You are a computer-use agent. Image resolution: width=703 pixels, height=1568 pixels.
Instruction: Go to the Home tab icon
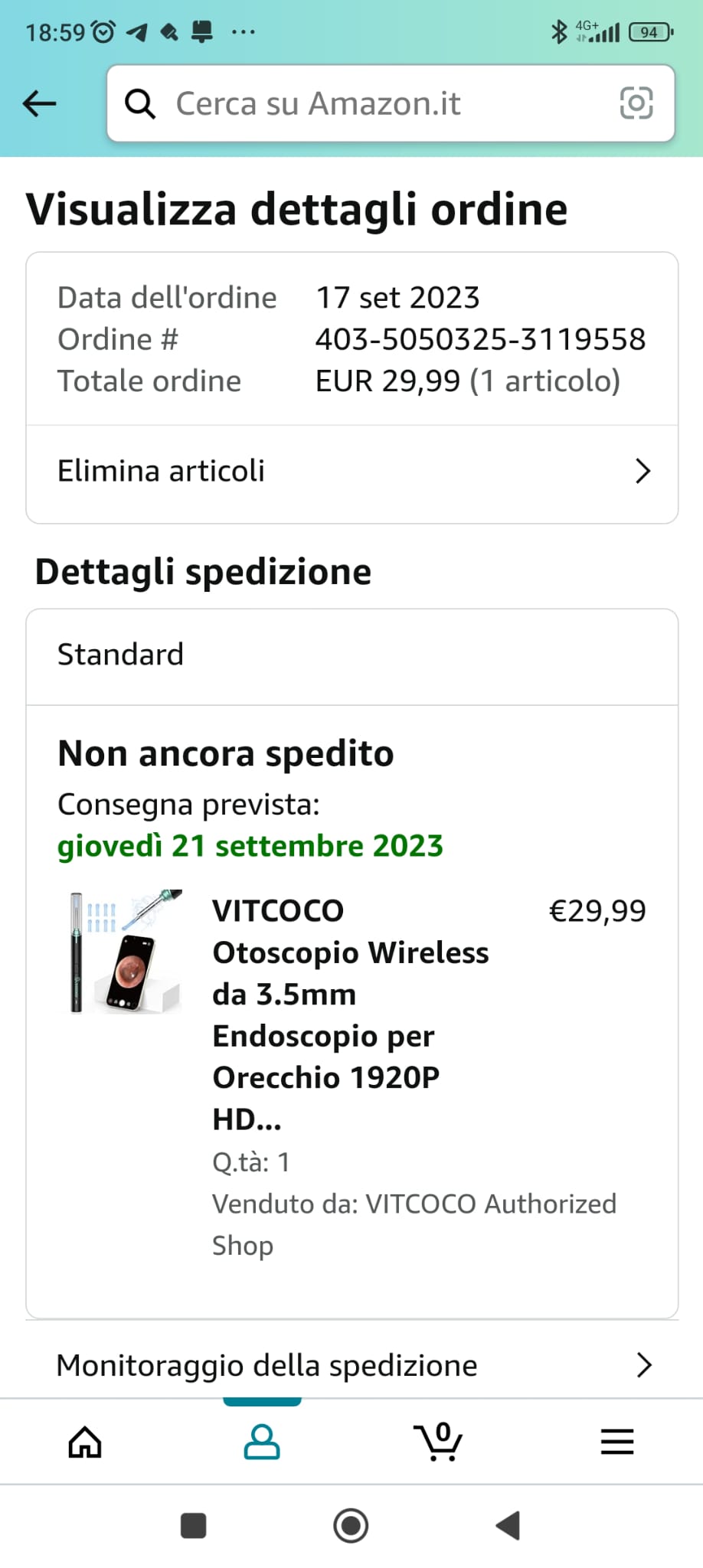[85, 1442]
